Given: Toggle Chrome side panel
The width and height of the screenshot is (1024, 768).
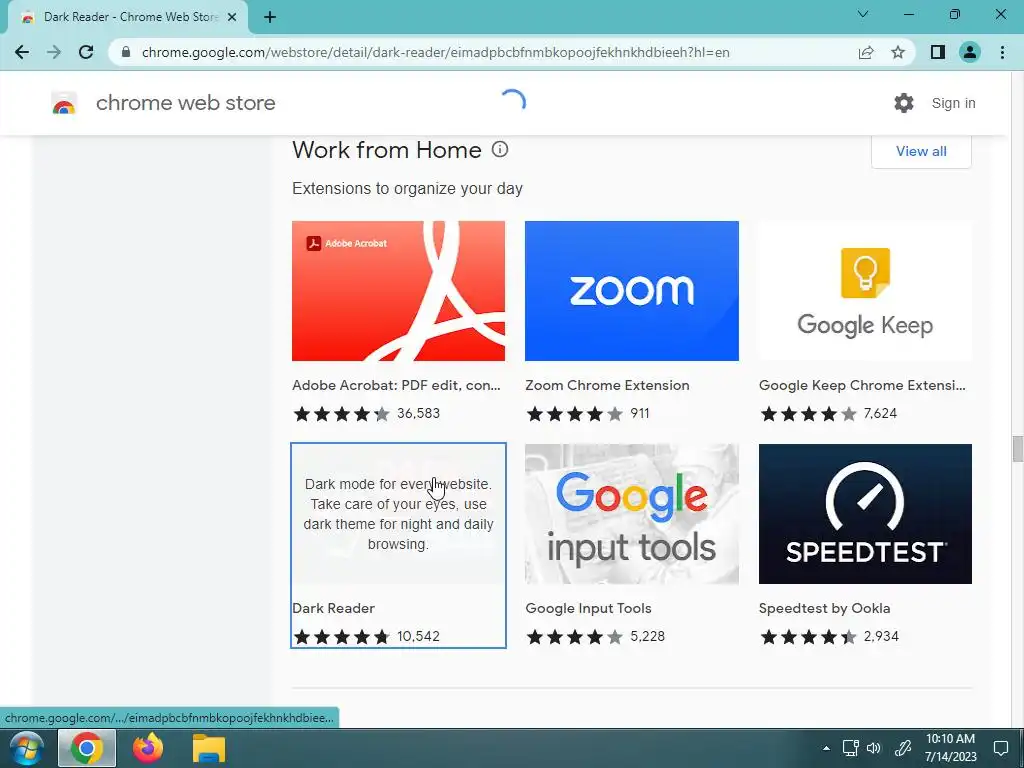Looking at the screenshot, I should [x=938, y=52].
